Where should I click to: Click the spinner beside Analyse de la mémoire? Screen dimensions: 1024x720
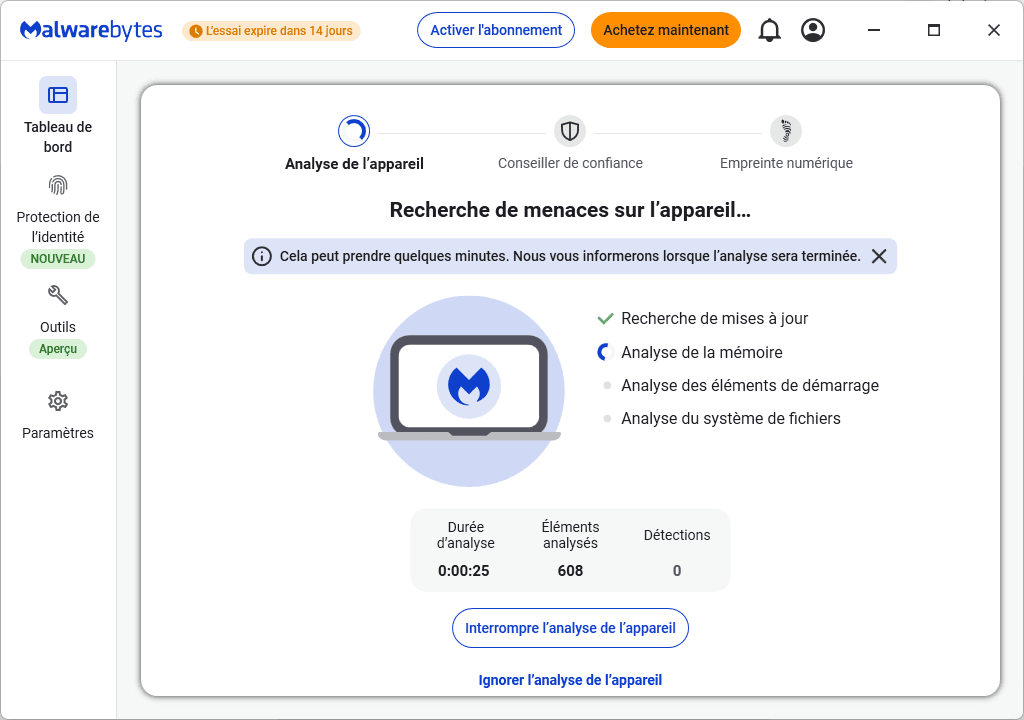tap(605, 352)
